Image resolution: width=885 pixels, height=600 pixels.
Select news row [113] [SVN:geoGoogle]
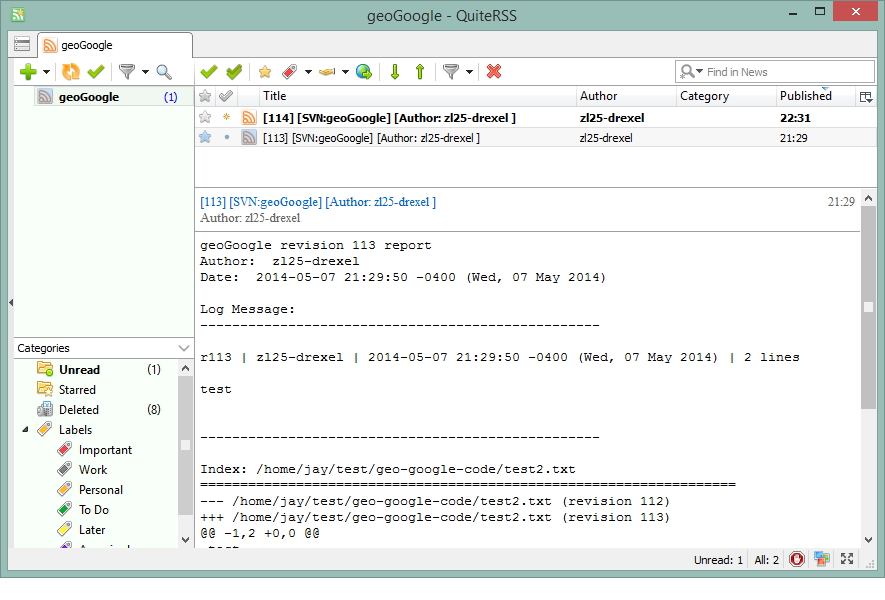pos(535,137)
